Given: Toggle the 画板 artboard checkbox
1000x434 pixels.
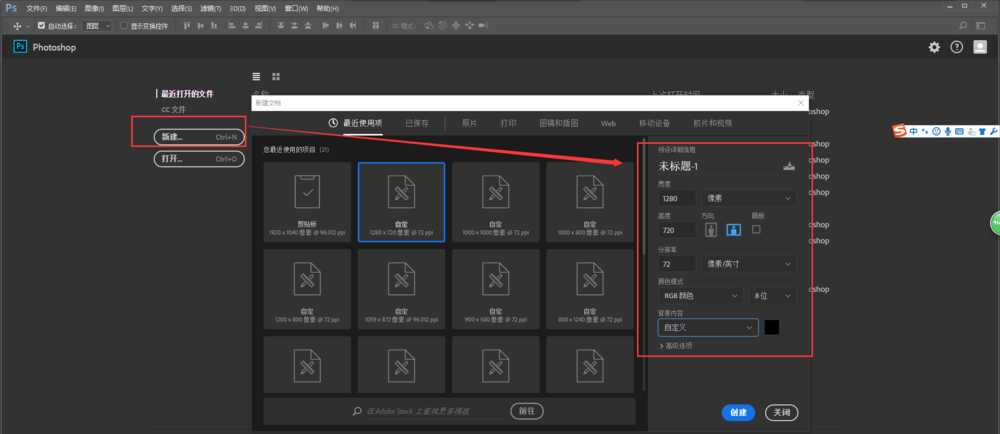Looking at the screenshot, I should click(x=756, y=229).
